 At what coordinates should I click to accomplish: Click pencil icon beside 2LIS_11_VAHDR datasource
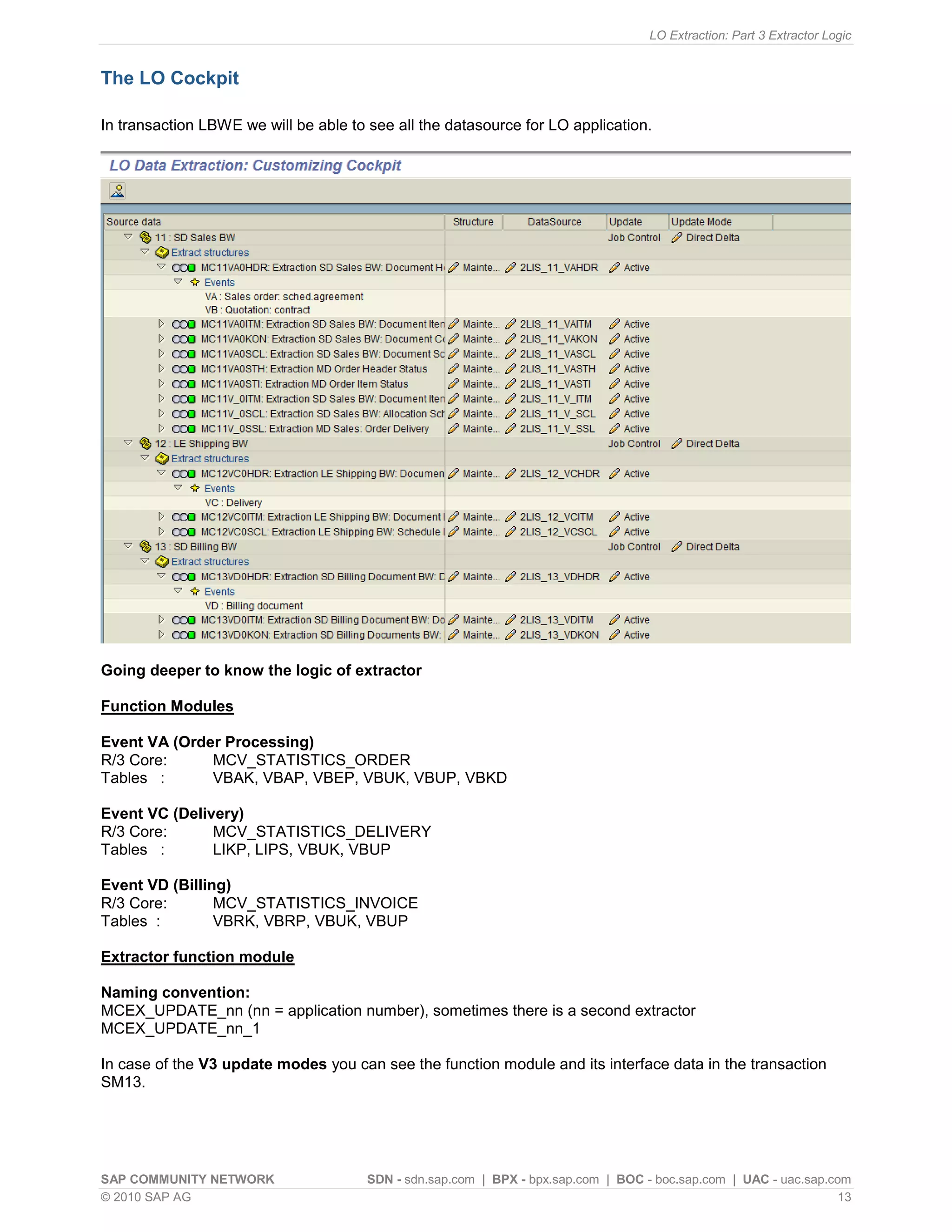[510, 267]
